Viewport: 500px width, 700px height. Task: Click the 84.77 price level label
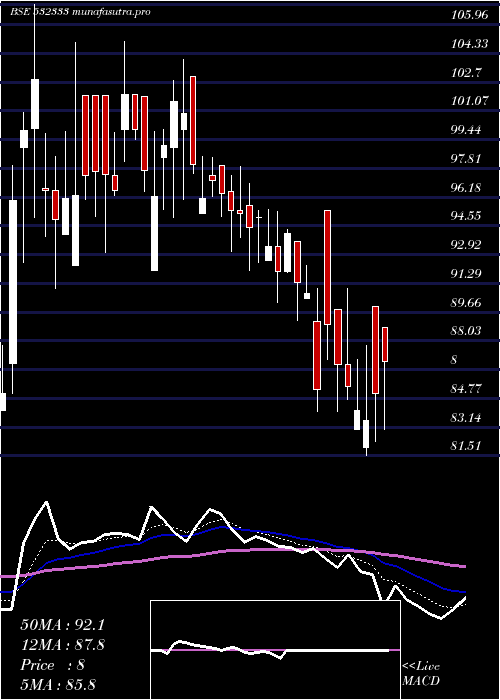point(468,389)
